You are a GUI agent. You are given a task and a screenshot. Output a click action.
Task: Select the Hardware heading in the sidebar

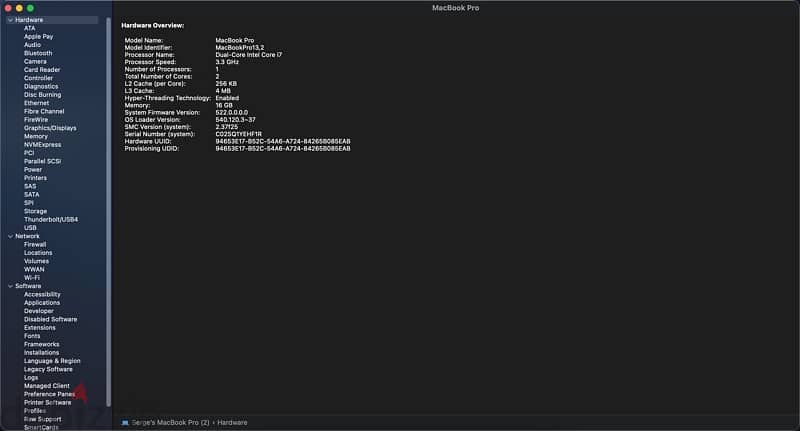tap(29, 20)
